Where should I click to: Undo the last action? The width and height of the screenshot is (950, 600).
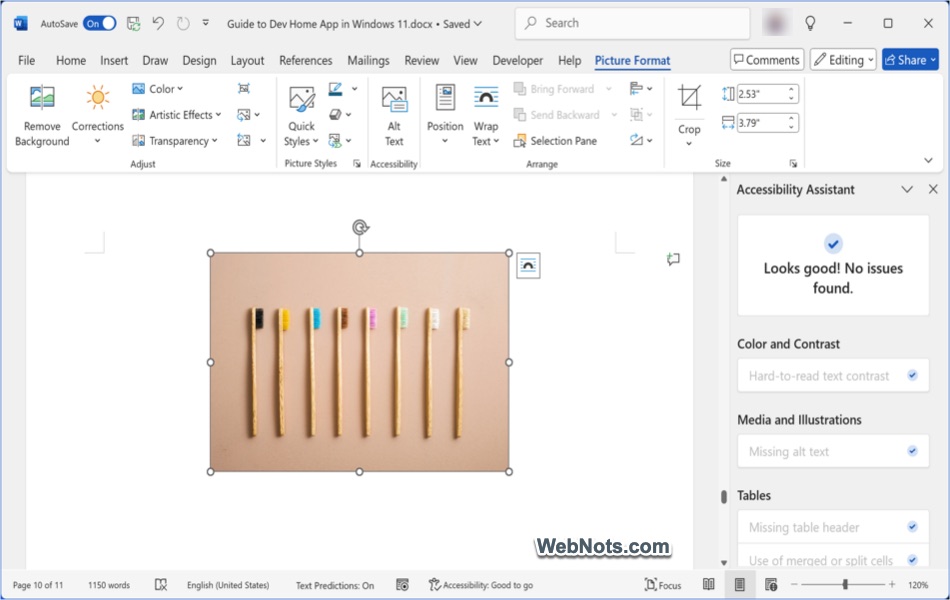point(158,24)
